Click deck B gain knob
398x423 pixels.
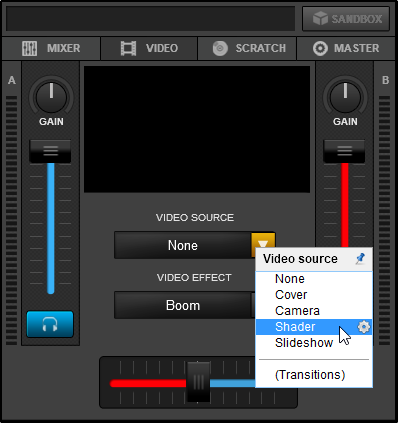(x=345, y=97)
